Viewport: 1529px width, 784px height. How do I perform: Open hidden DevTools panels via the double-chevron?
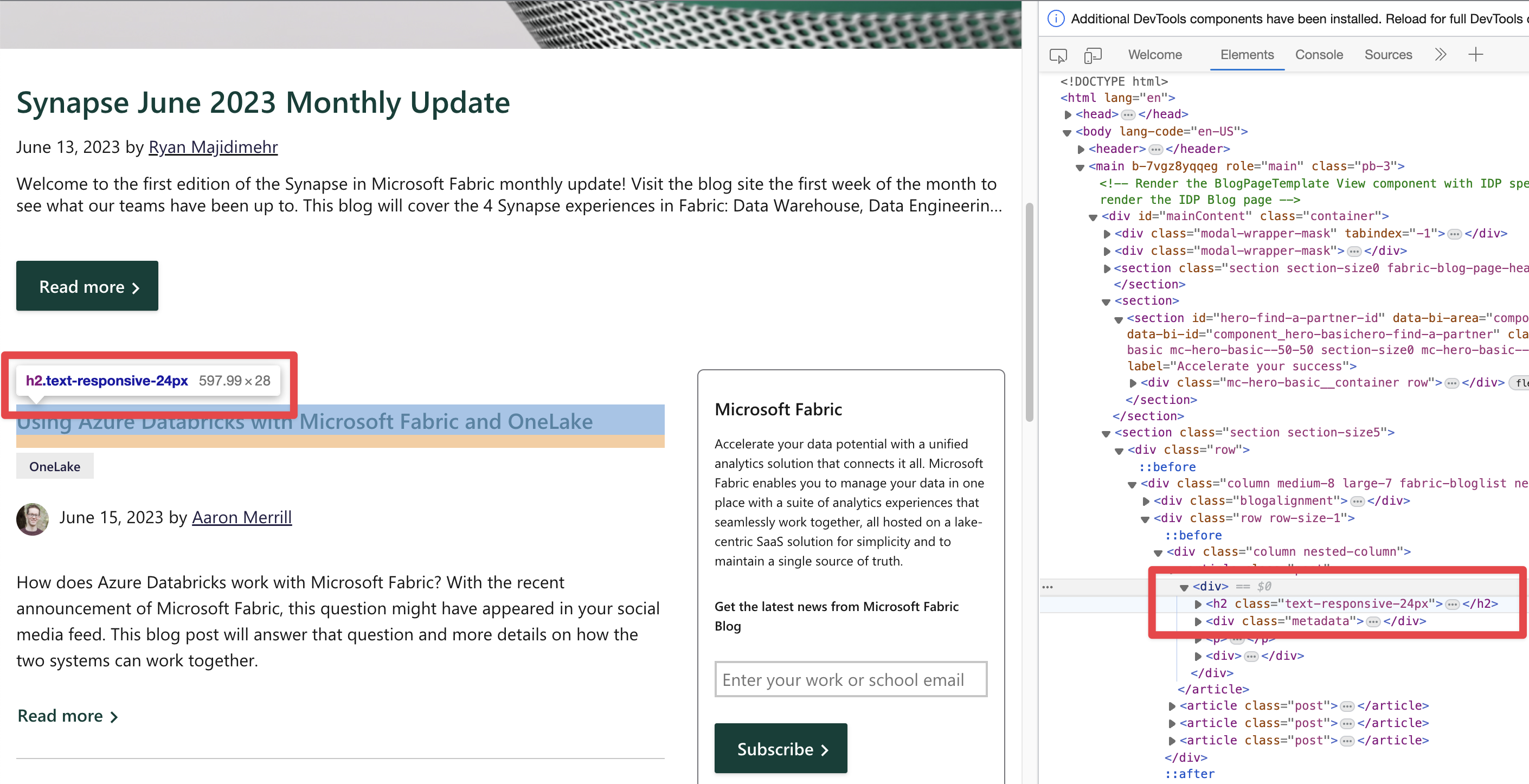[1441, 55]
